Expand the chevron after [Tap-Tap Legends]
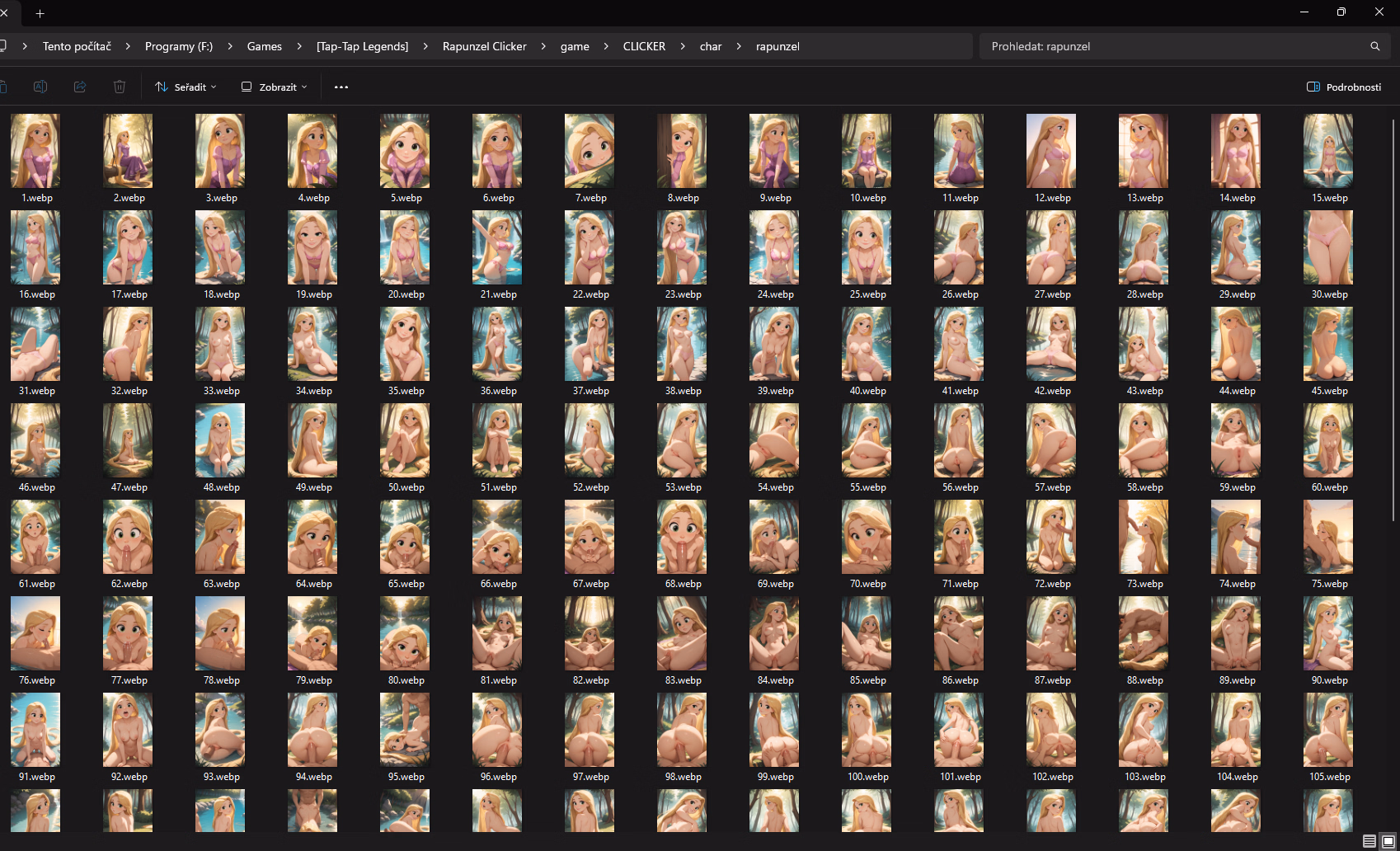 [425, 46]
